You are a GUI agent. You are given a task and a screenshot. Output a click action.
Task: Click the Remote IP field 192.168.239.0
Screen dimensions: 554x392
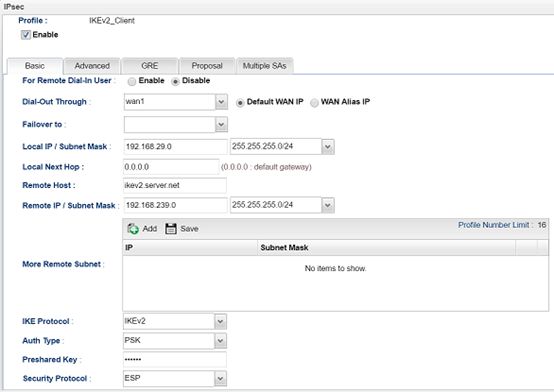point(175,205)
